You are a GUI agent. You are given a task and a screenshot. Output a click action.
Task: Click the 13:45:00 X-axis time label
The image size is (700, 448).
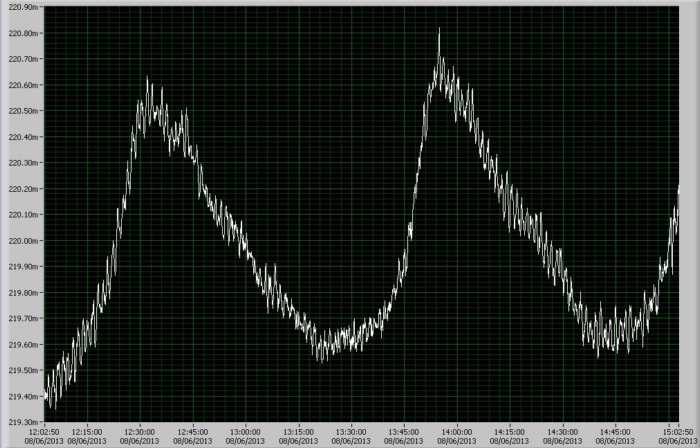(x=404, y=432)
